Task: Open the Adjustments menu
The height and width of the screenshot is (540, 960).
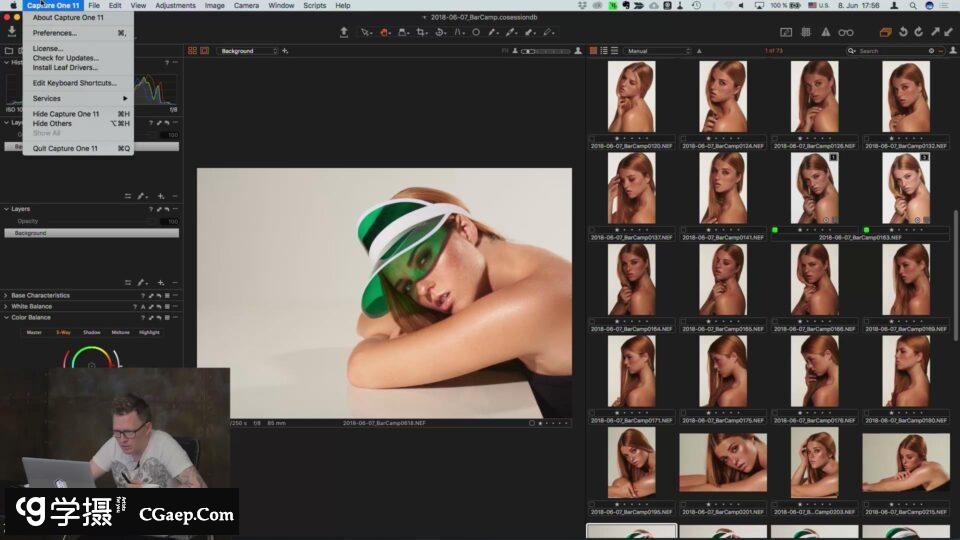Action: click(175, 5)
